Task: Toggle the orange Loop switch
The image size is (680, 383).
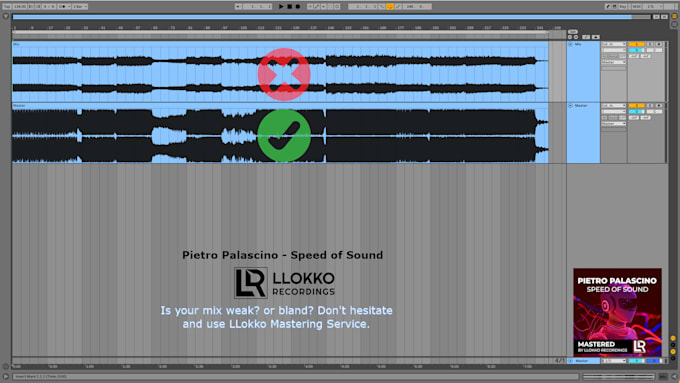Action: tap(390, 7)
